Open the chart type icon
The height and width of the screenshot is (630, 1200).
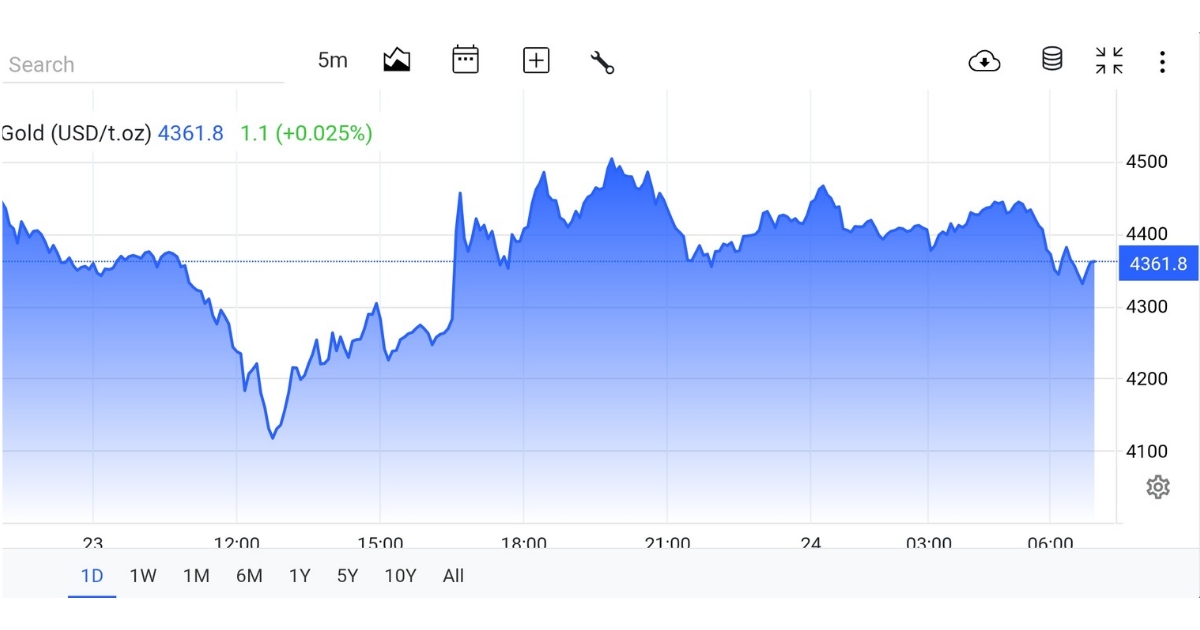pyautogui.click(x=397, y=60)
